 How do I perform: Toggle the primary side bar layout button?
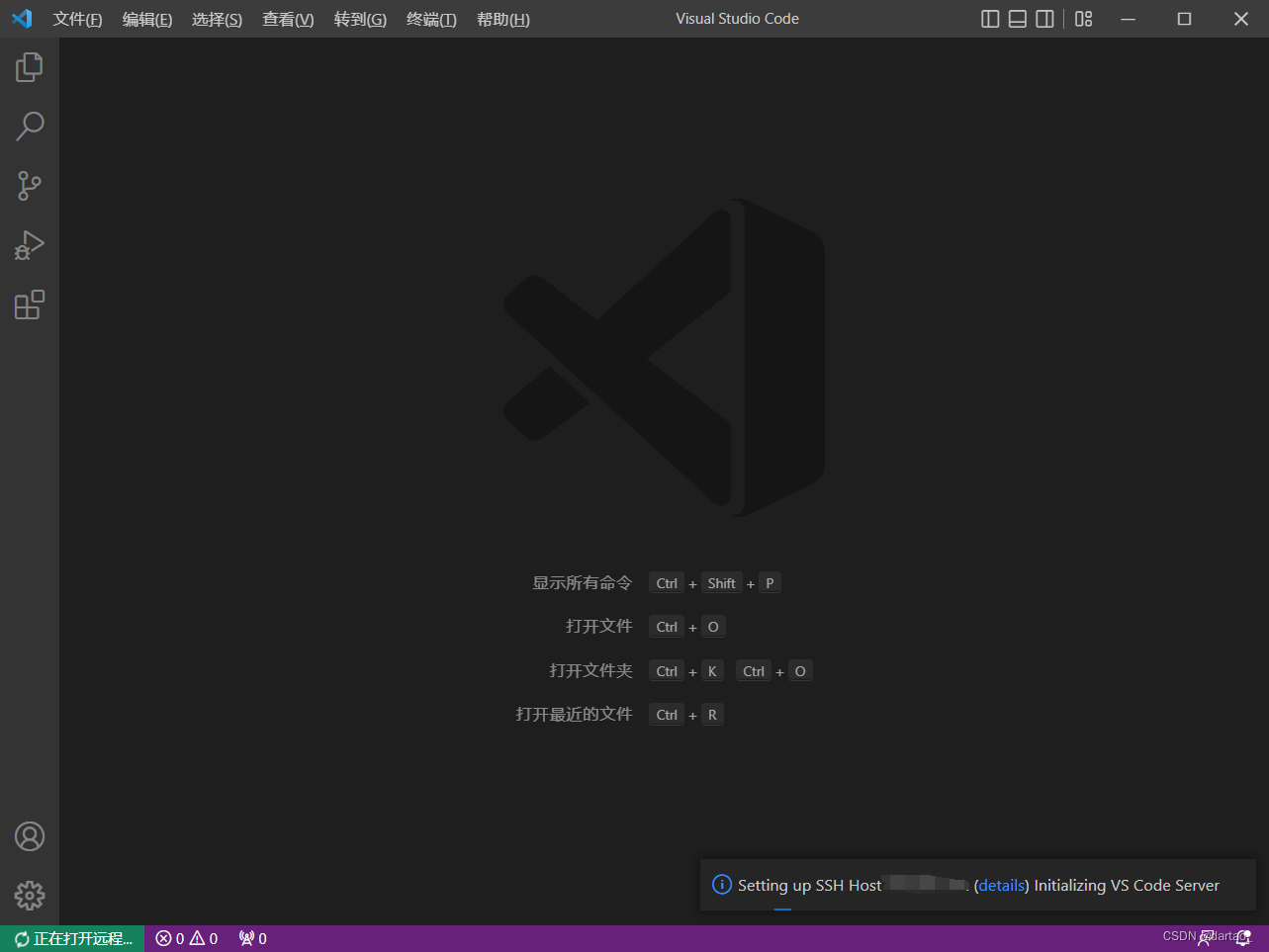click(990, 19)
